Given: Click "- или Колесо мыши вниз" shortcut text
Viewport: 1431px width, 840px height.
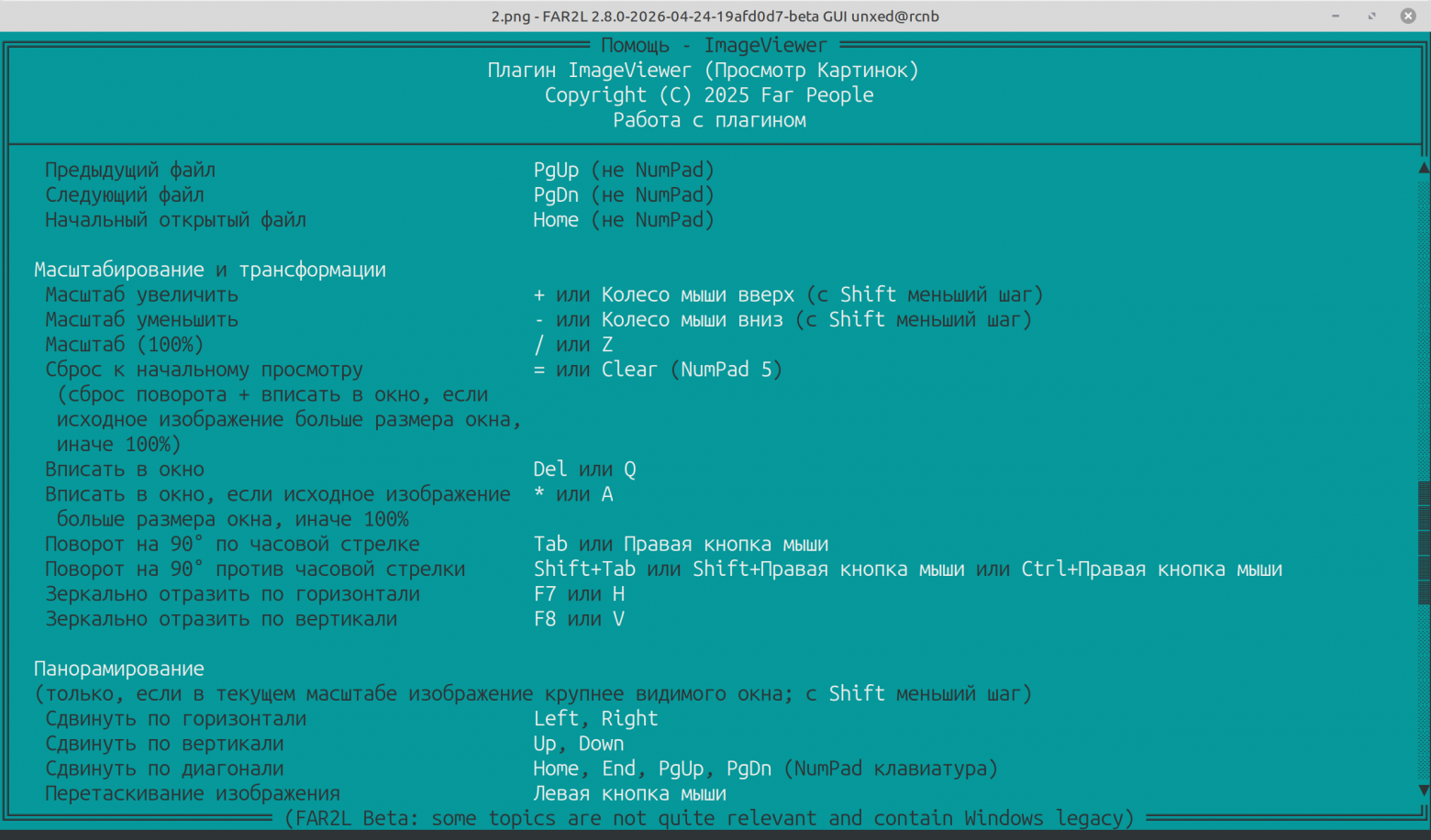Looking at the screenshot, I should [x=659, y=319].
